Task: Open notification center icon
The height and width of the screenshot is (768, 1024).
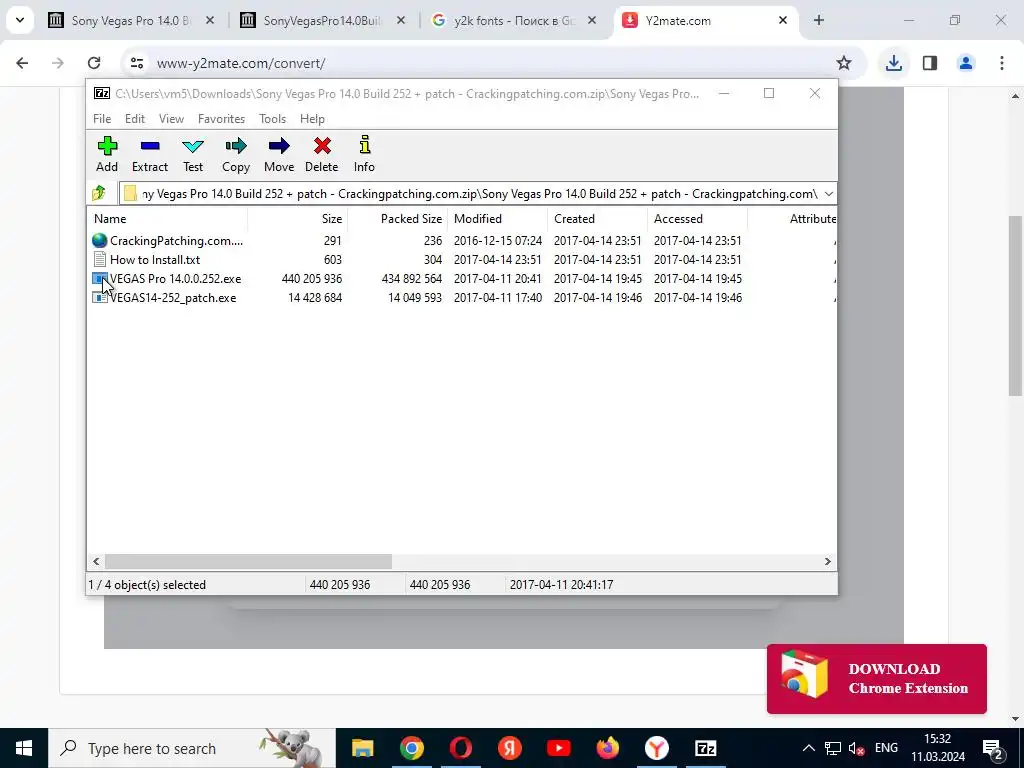Action: [992, 748]
